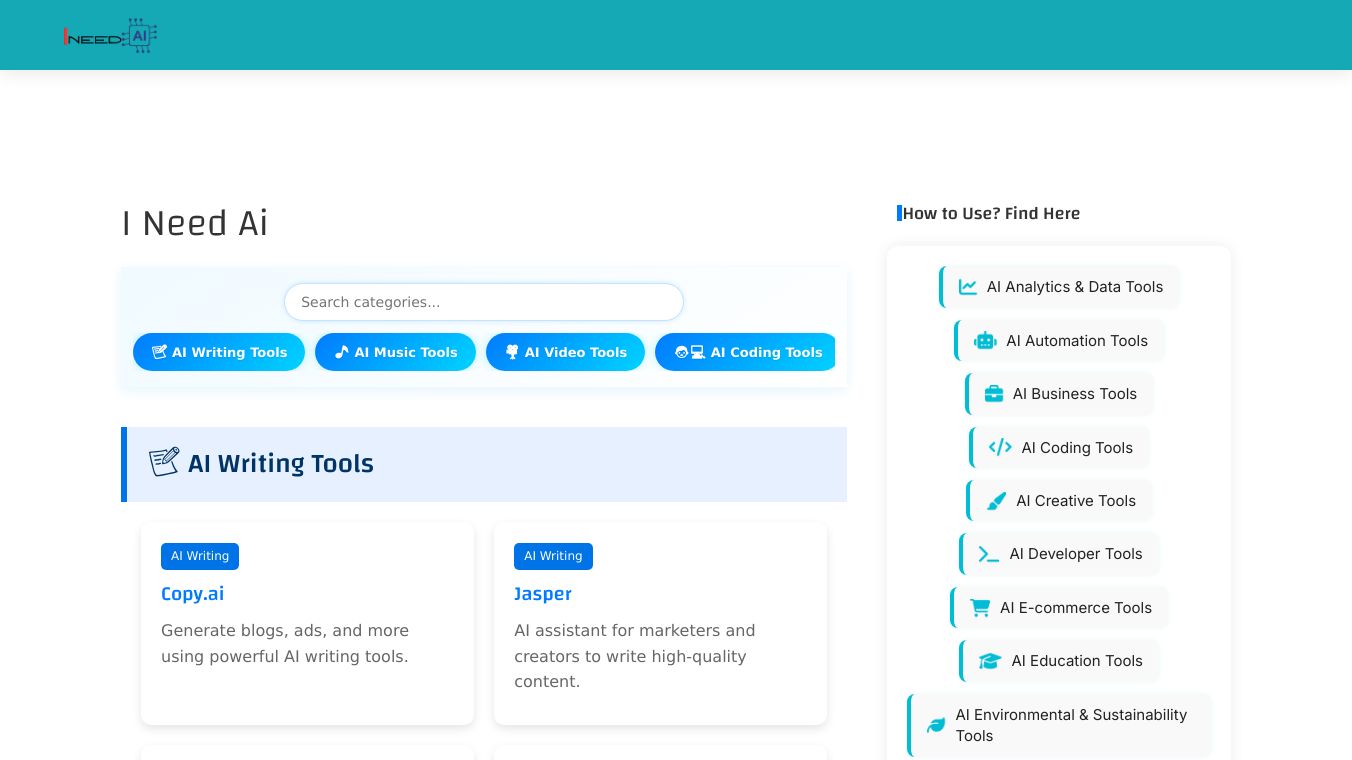Screen dimensions: 1352x760
Task: Open AI Coding Tools in sidebar list
Action: tap(1060, 448)
